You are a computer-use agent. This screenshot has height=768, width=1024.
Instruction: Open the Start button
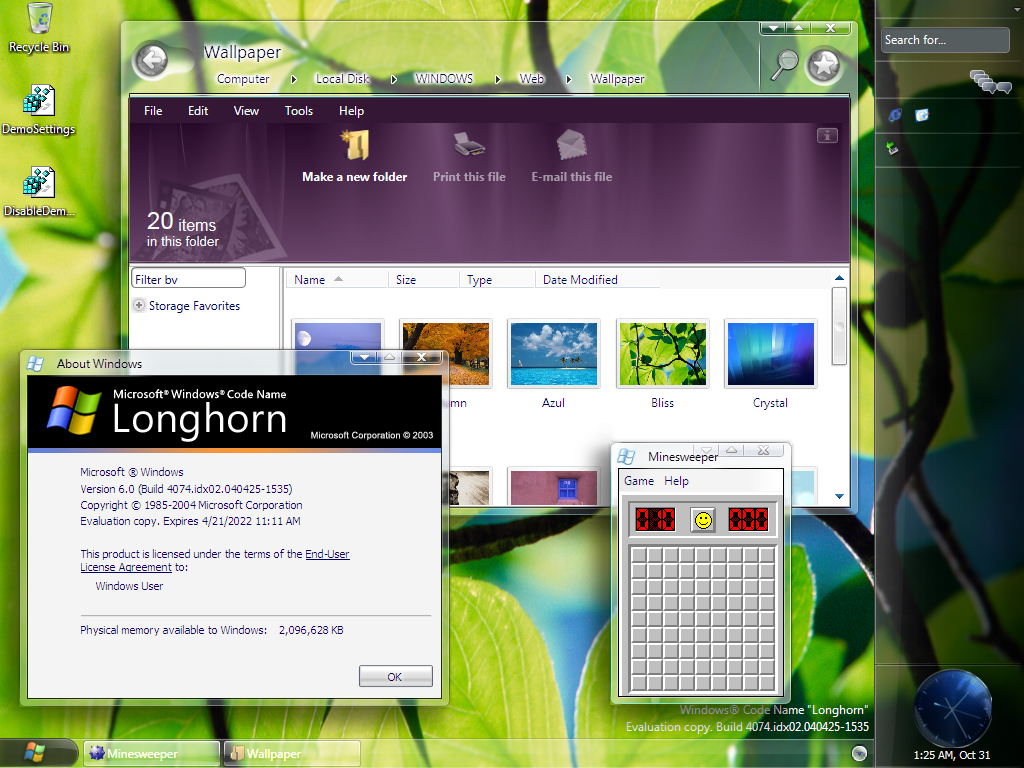pos(35,752)
